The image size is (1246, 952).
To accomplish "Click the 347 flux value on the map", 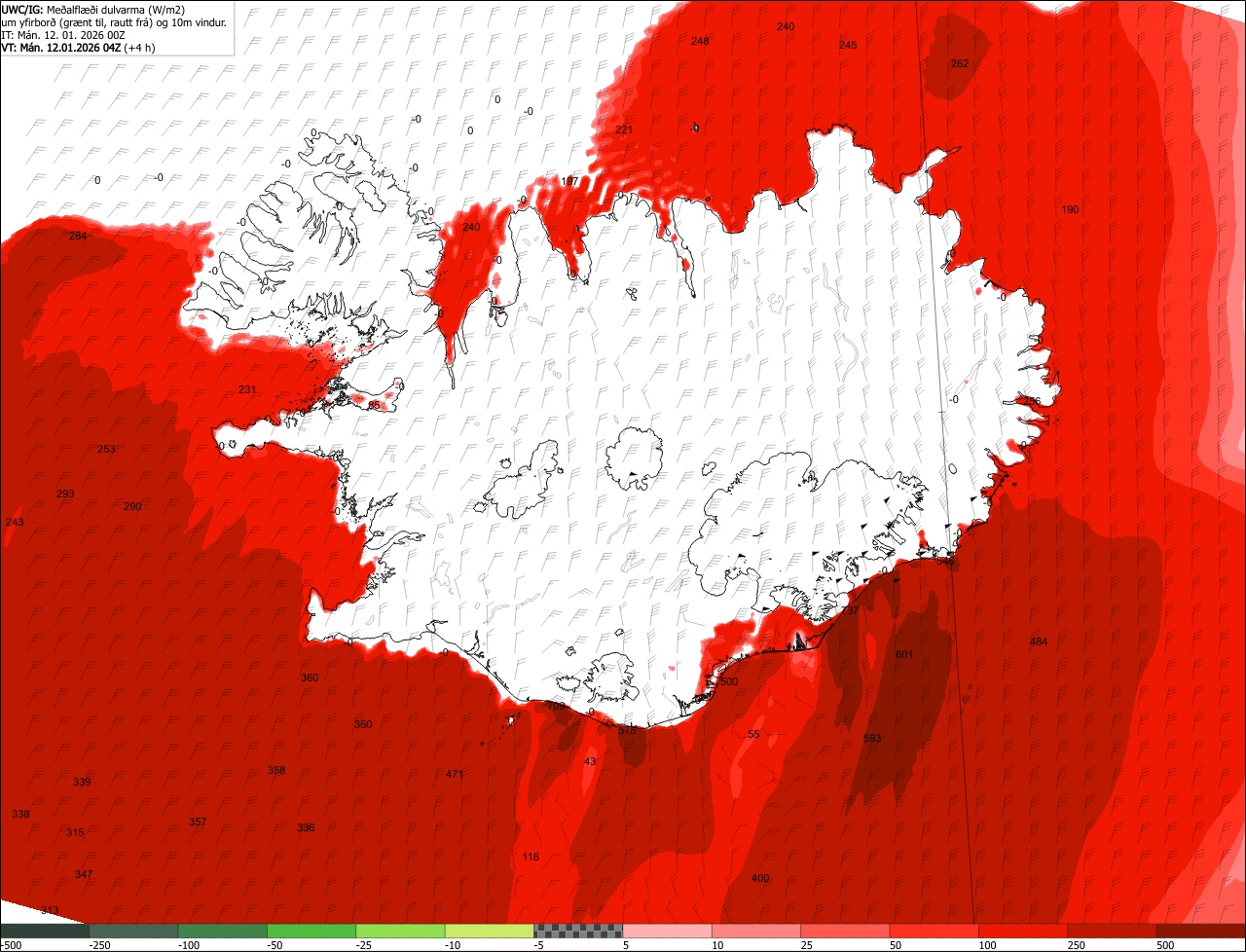I will (x=84, y=874).
